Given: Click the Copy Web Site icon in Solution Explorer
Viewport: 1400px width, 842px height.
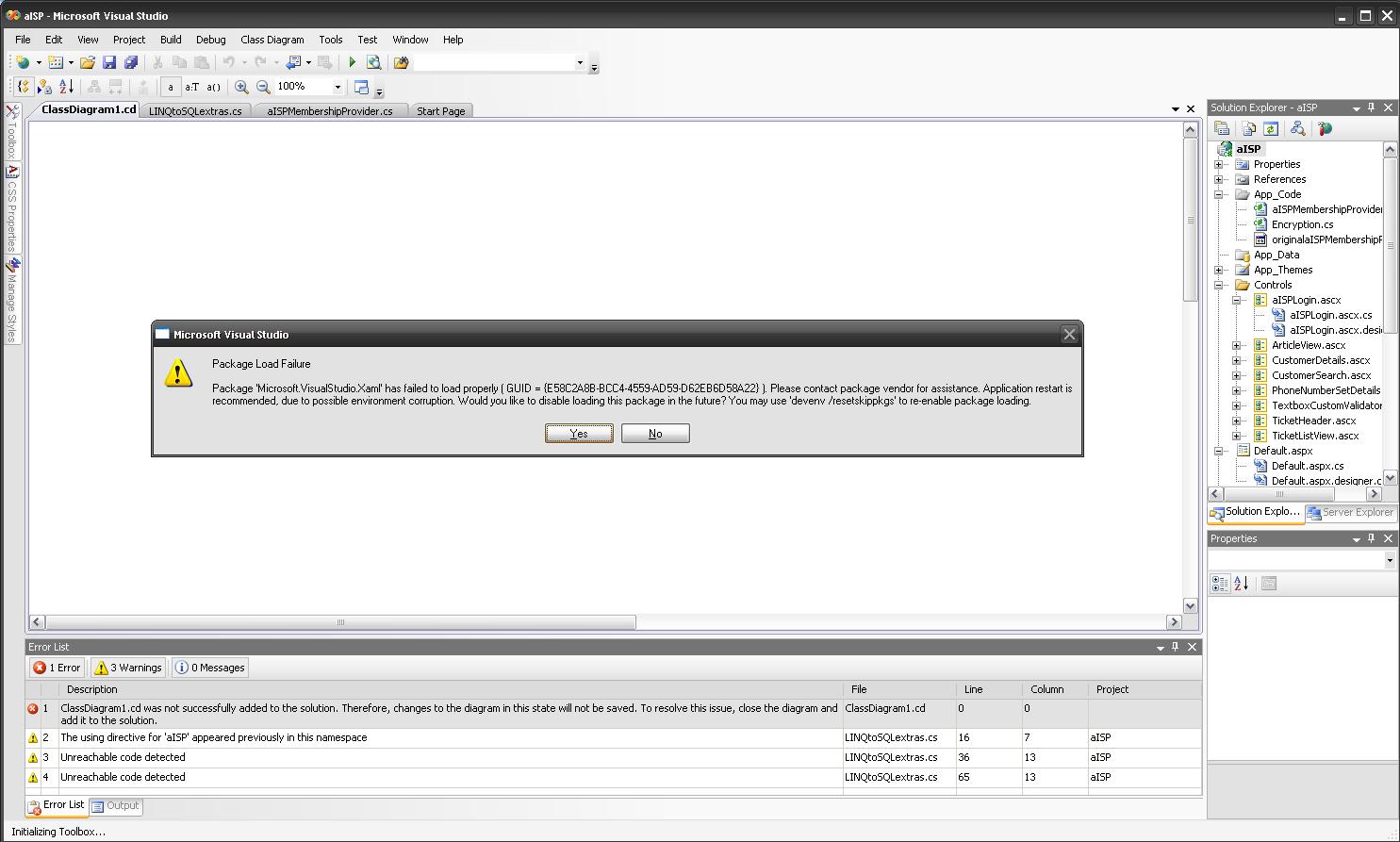Looking at the screenshot, I should 1326,129.
